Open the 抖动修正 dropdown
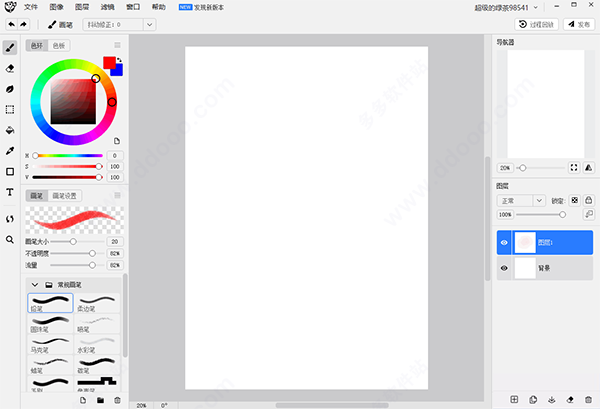 click(x=122, y=23)
